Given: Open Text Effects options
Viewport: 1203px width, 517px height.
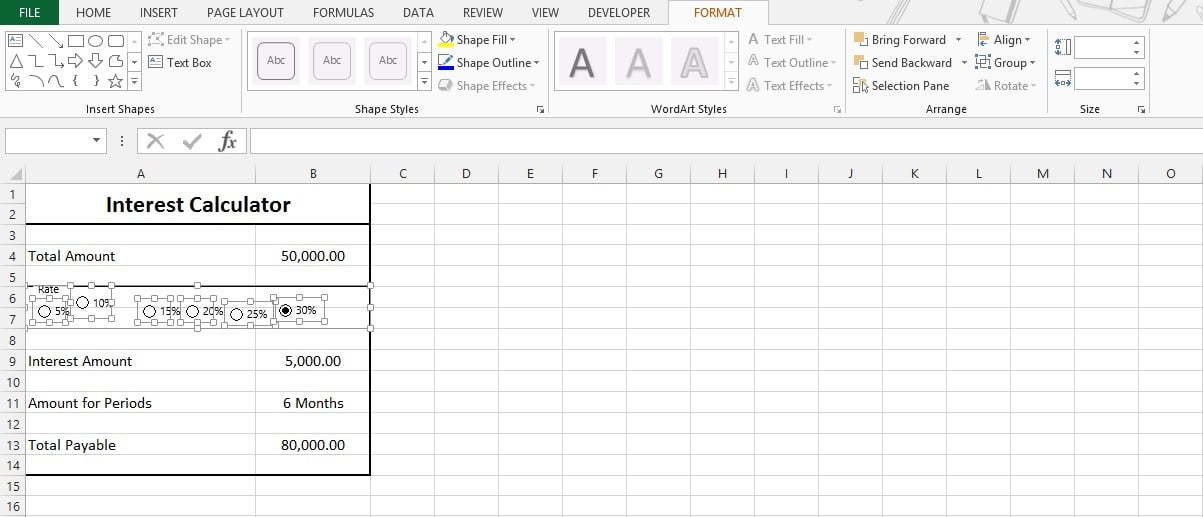Looking at the screenshot, I should click(790, 86).
